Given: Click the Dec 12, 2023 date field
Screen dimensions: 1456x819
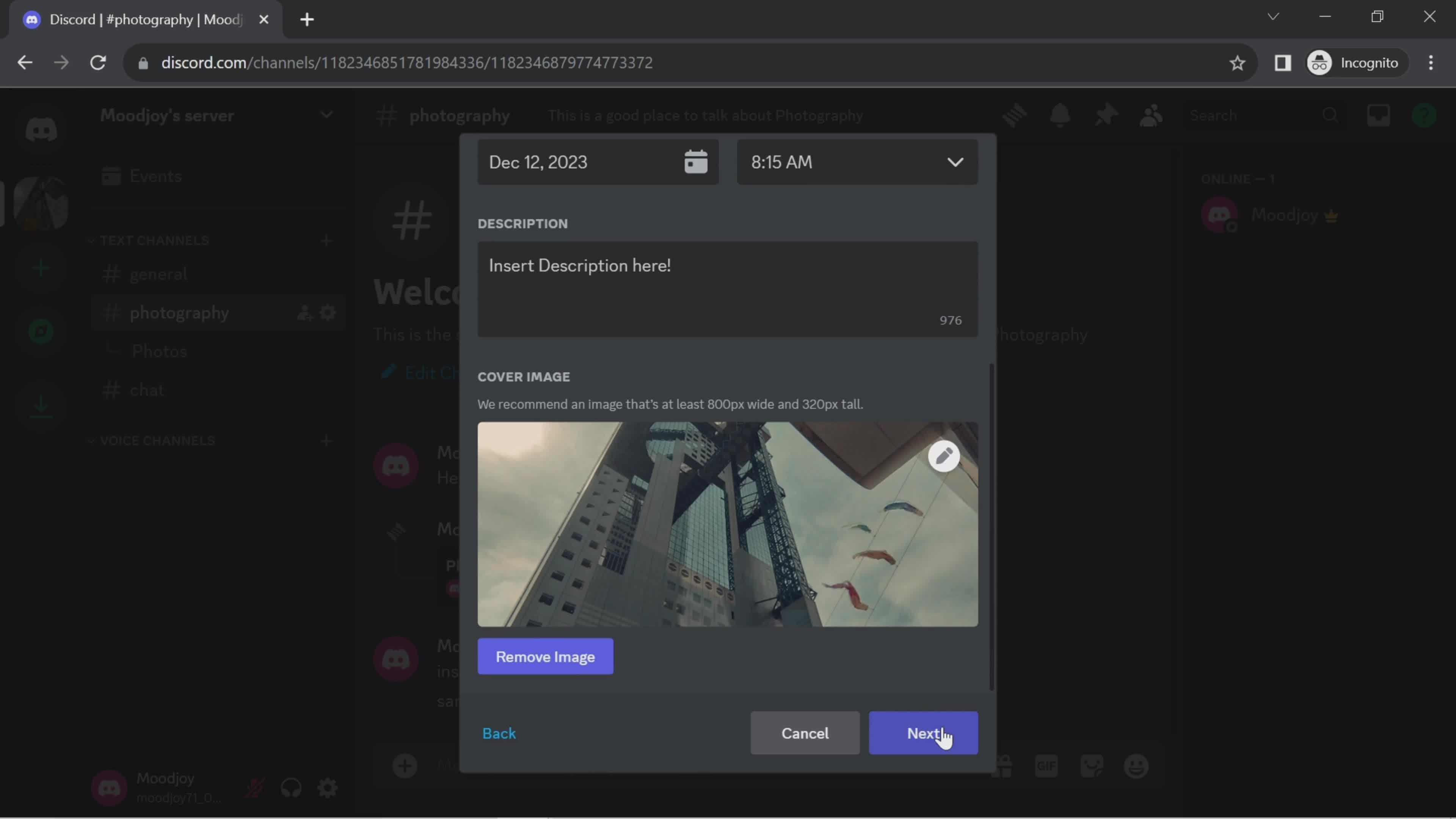Looking at the screenshot, I should [598, 162].
